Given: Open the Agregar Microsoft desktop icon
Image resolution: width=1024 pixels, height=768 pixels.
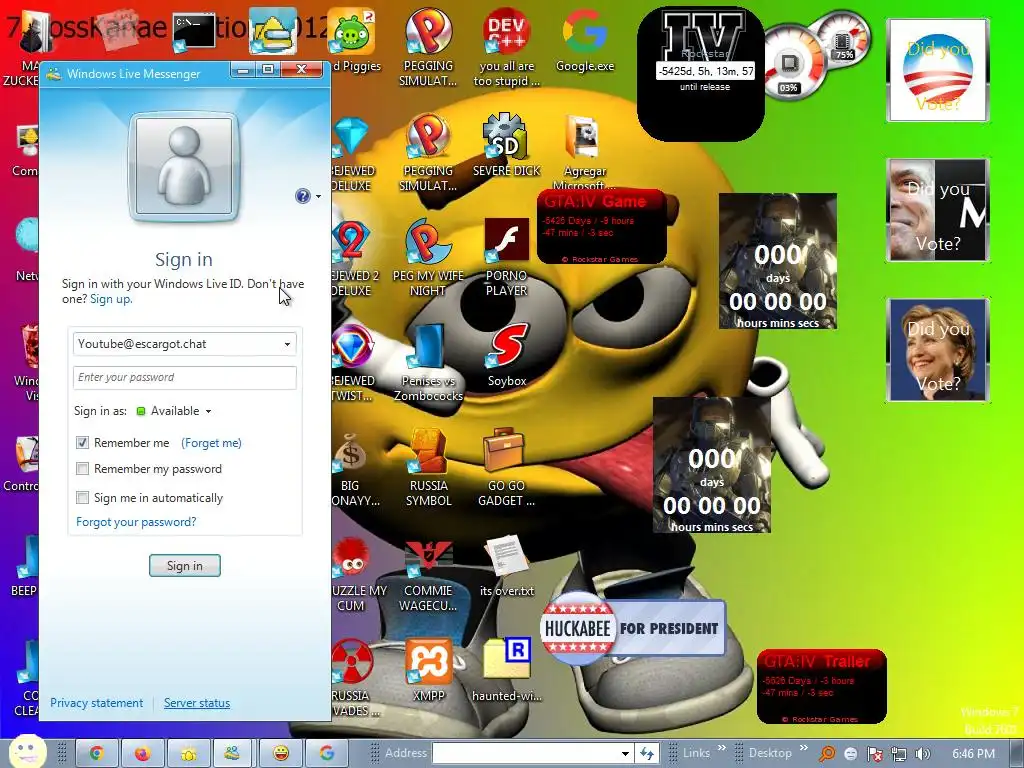Looking at the screenshot, I should [x=584, y=152].
